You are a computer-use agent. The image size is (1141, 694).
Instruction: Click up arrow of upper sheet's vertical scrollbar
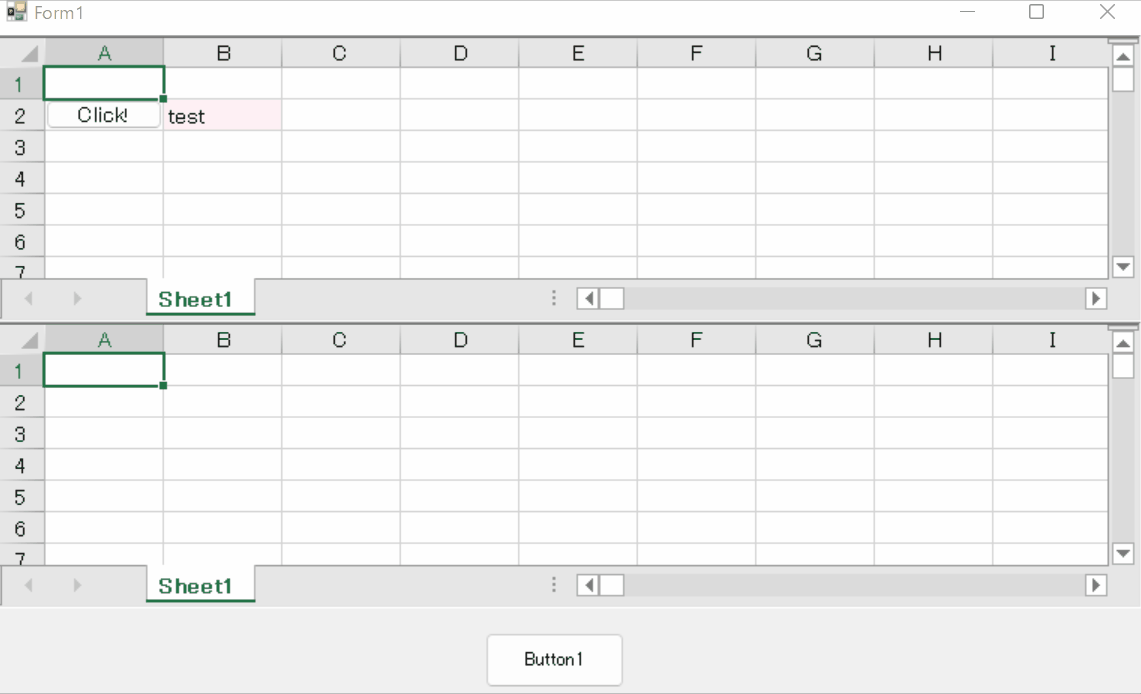[1123, 56]
